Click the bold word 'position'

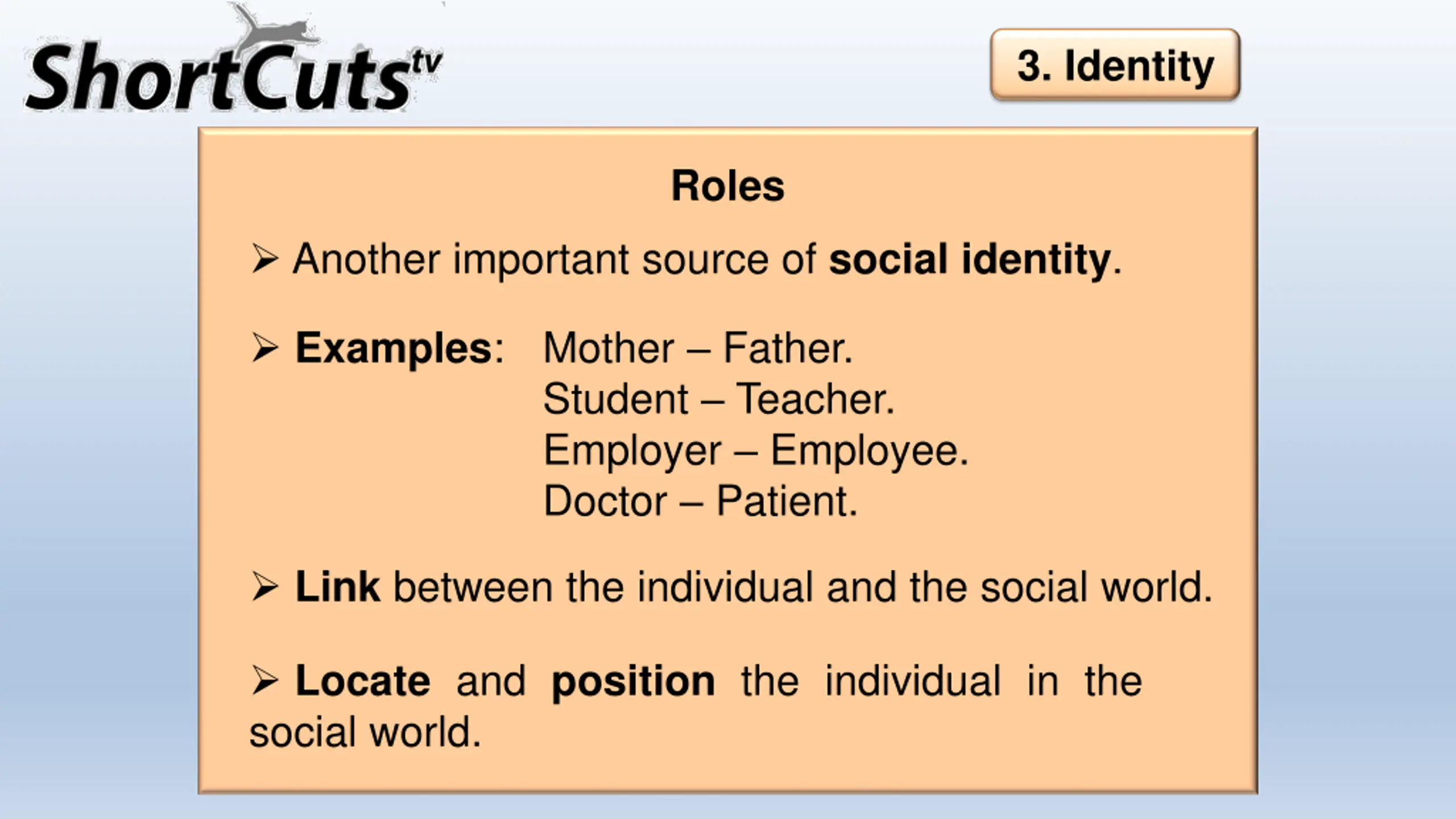click(633, 682)
